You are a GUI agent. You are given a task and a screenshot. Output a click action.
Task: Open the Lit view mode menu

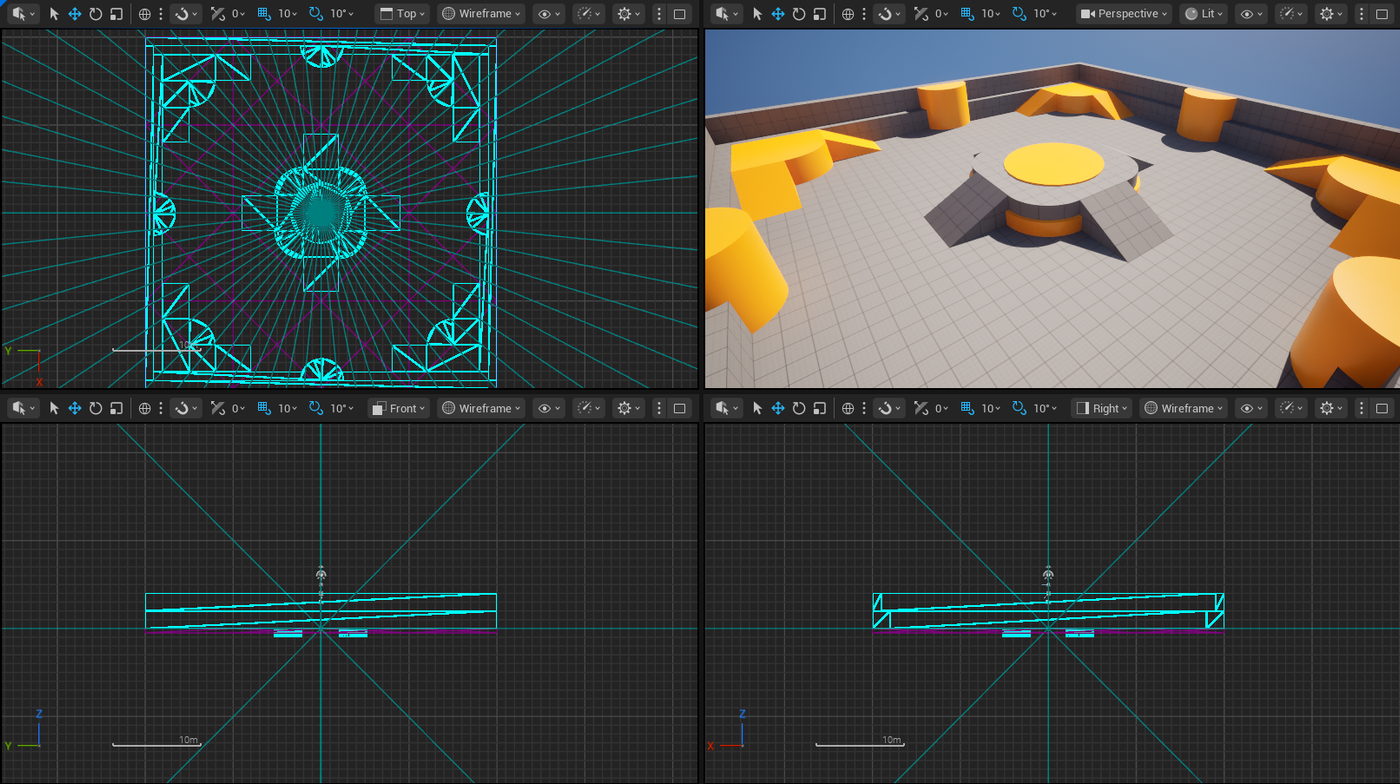tap(1204, 14)
